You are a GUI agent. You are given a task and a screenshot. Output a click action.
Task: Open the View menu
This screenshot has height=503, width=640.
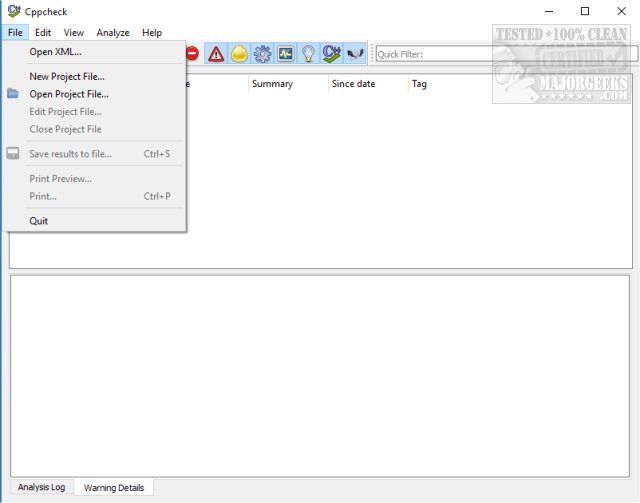pyautogui.click(x=73, y=33)
